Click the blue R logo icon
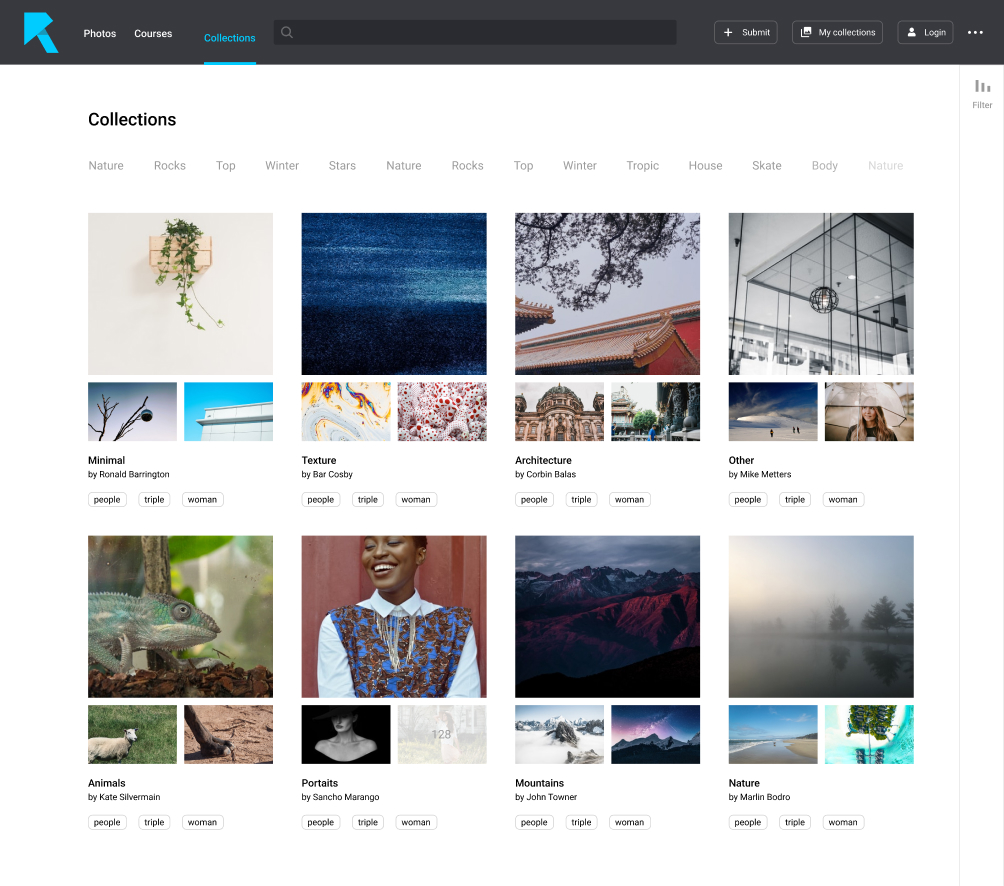This screenshot has width=1004, height=886. (41, 32)
